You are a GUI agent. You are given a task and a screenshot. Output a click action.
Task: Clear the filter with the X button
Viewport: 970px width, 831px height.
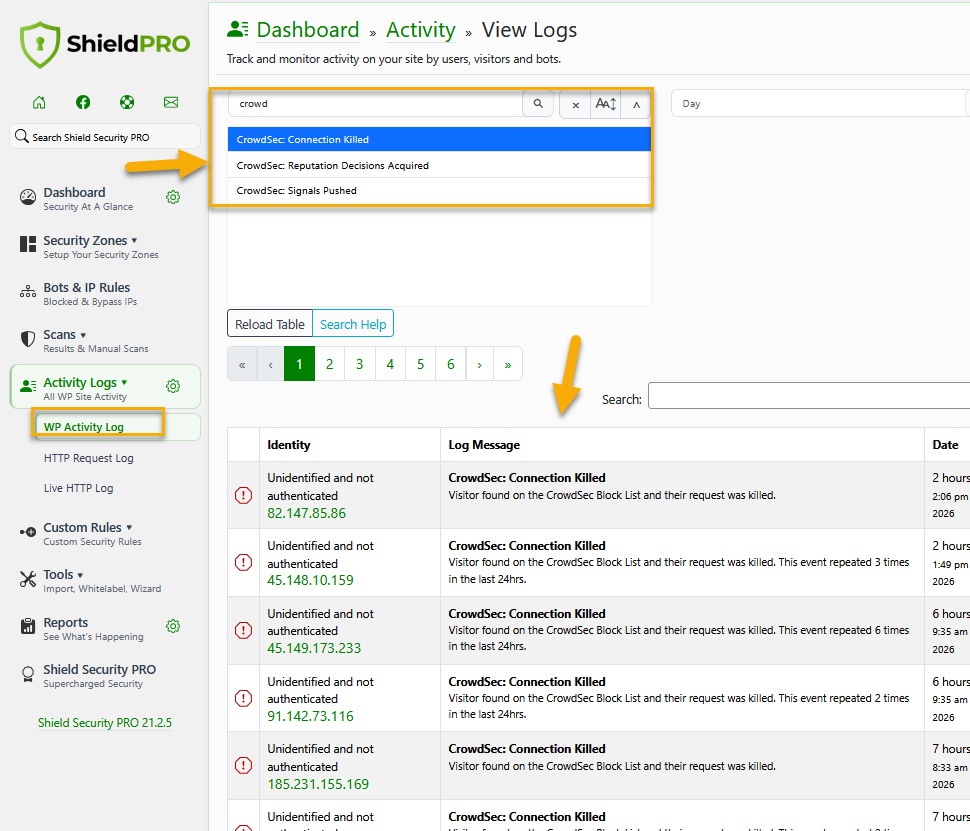pyautogui.click(x=575, y=105)
